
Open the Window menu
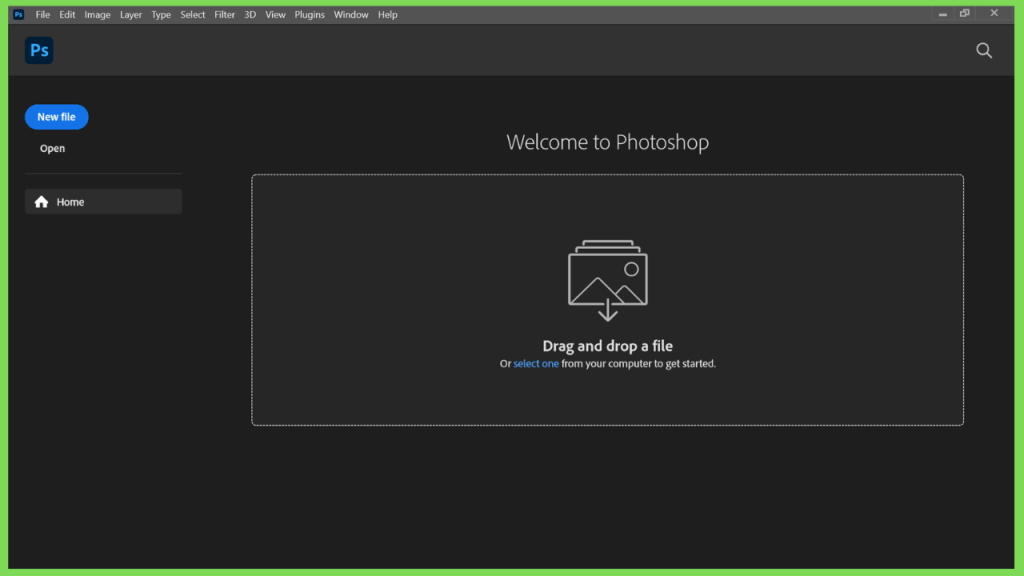[351, 14]
